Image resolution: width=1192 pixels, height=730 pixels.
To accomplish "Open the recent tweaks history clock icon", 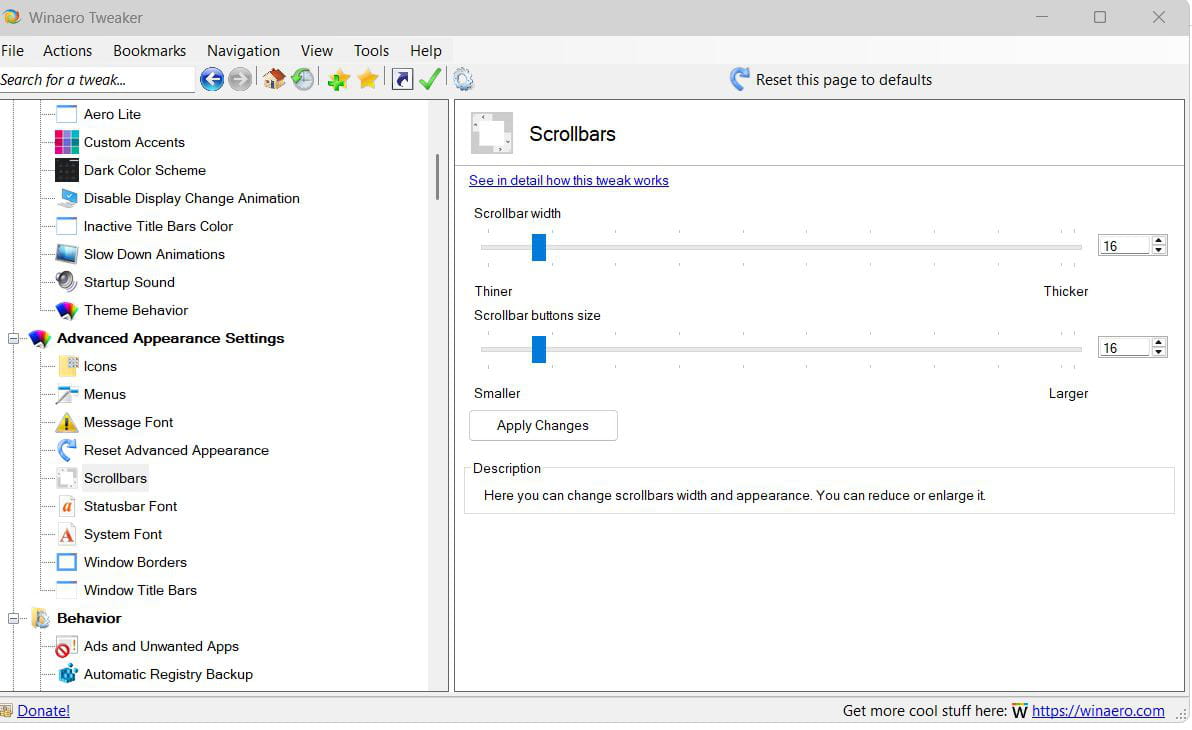I will (303, 79).
